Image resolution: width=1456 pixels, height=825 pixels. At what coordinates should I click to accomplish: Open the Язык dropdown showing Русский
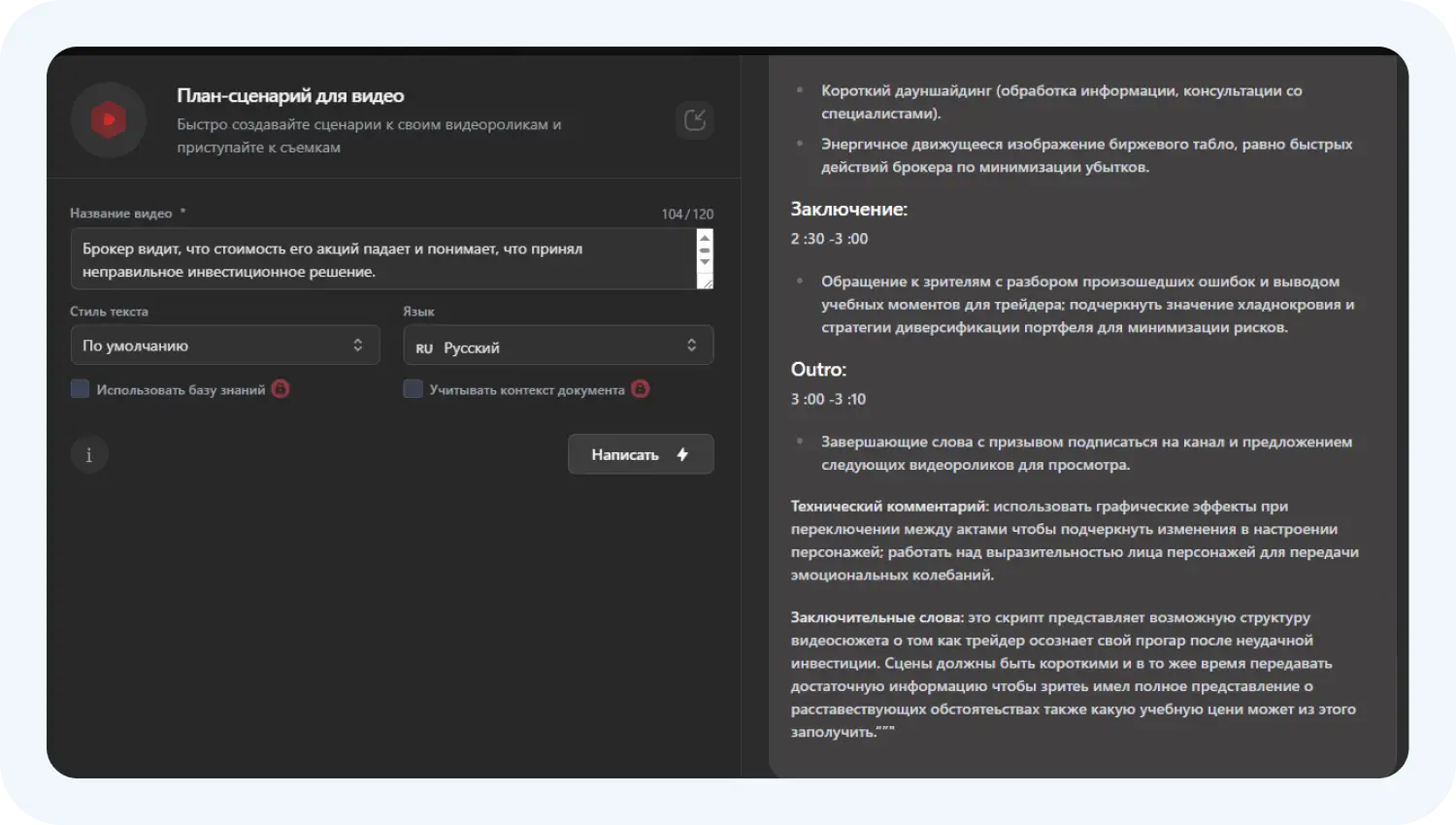[x=558, y=346]
